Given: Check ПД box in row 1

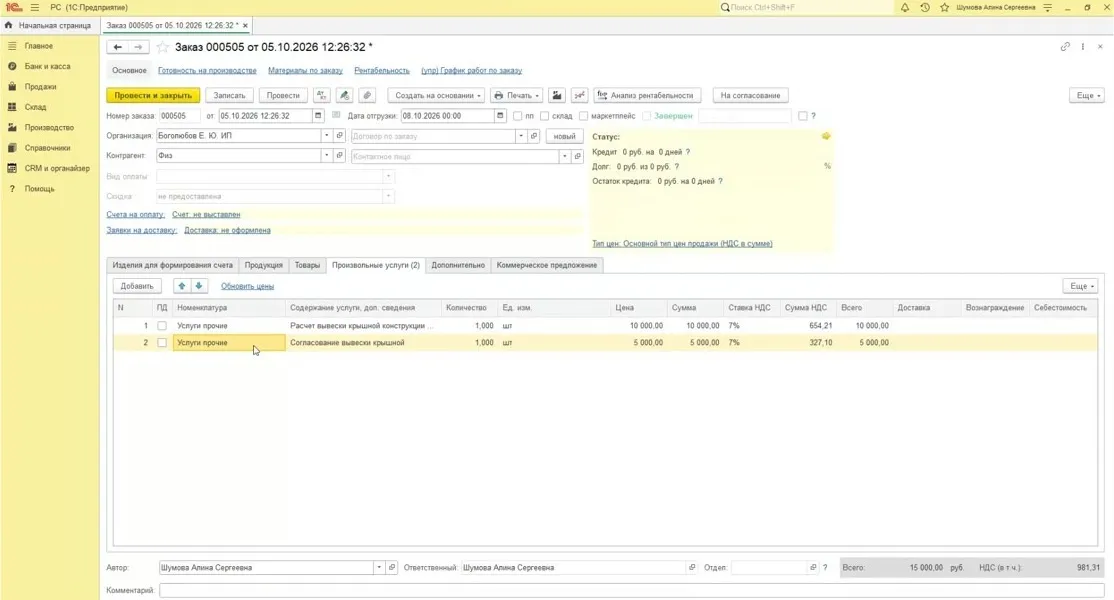Looking at the screenshot, I should coord(162,326).
